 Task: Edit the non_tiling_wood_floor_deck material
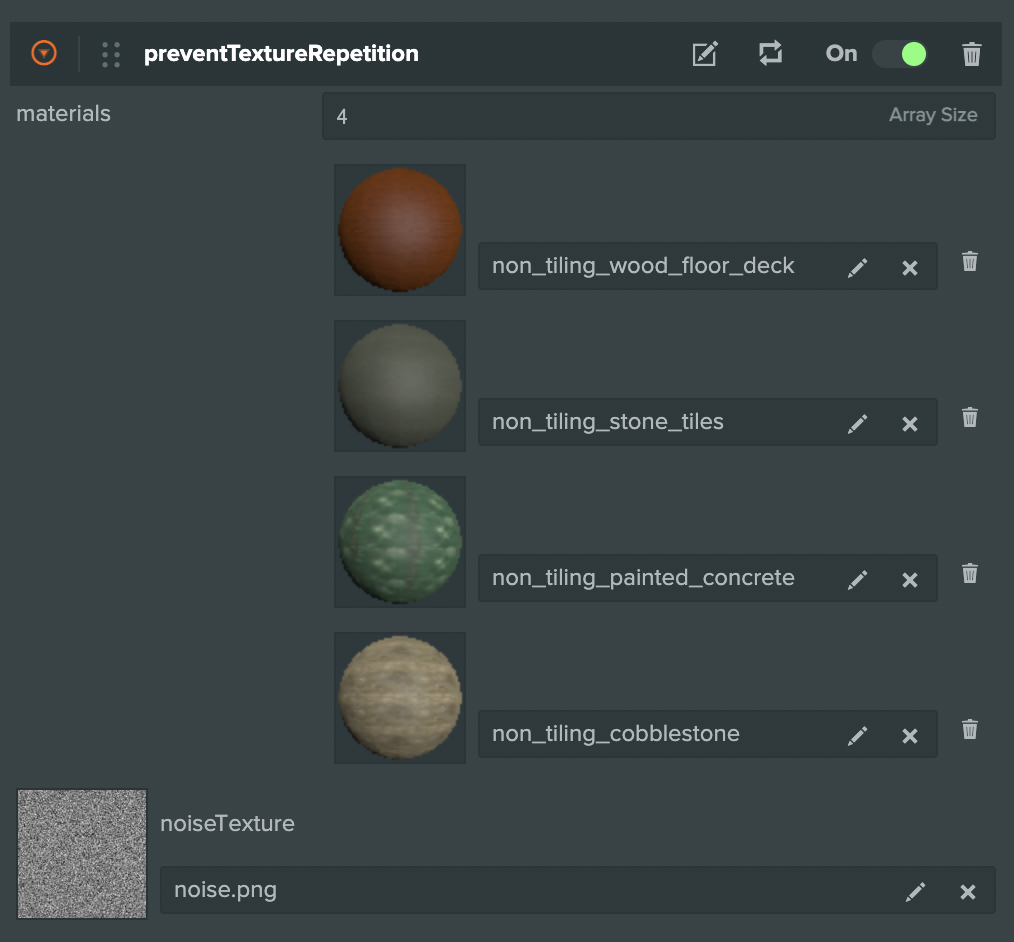(x=858, y=266)
